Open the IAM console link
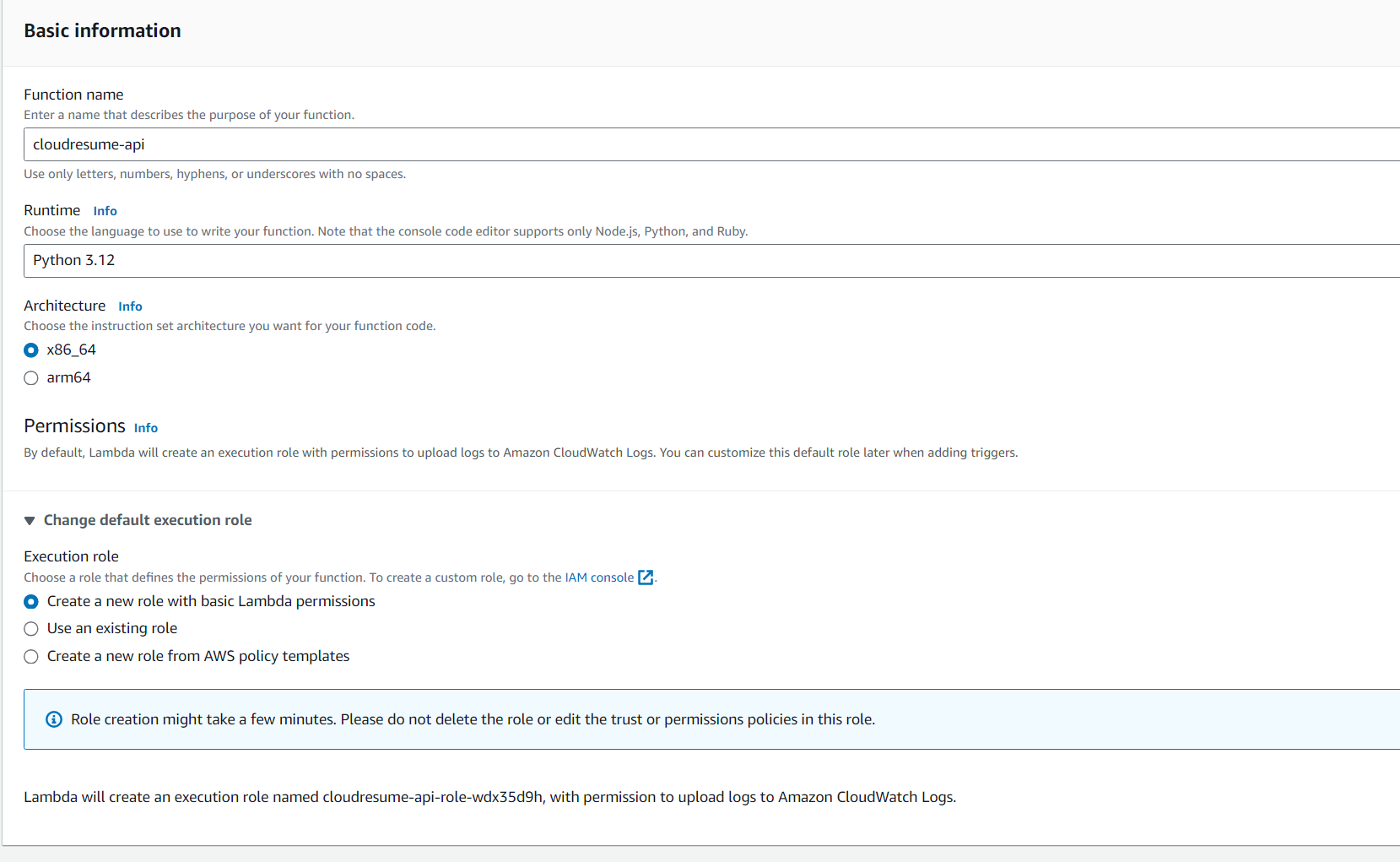 point(599,577)
